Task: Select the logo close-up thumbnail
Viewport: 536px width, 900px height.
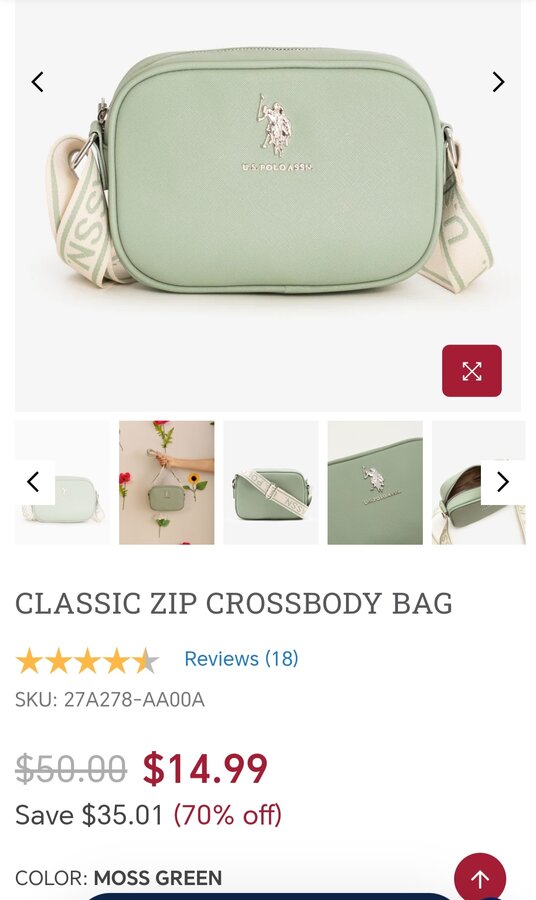Action: tap(375, 483)
